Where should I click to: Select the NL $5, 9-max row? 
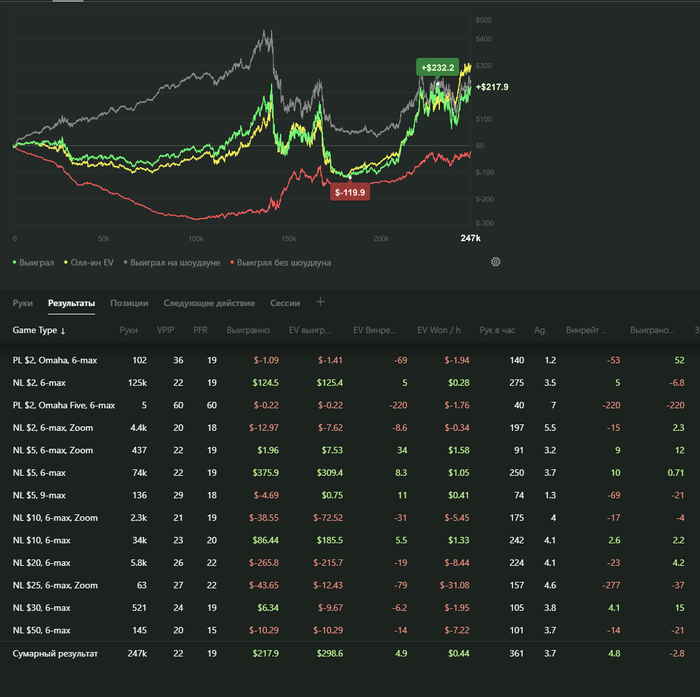350,495
